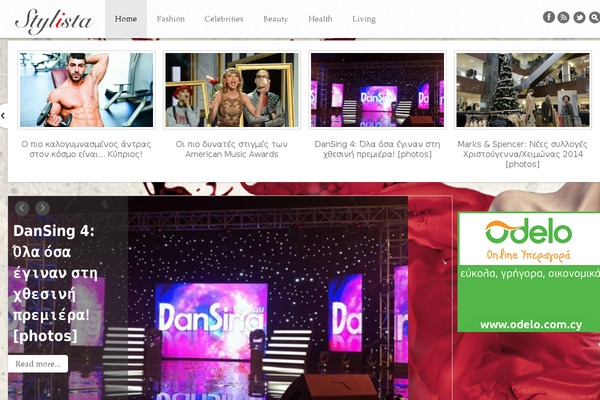The height and width of the screenshot is (400, 600).
Task: Show next slide in DanSing slider
Action: click(x=42, y=208)
